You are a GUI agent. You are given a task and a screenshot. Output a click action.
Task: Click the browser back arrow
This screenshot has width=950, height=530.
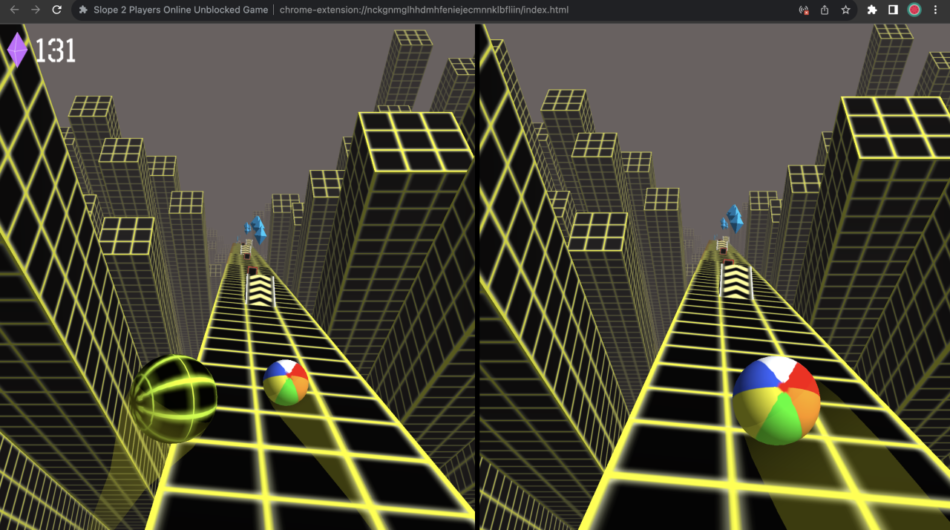pos(14,10)
